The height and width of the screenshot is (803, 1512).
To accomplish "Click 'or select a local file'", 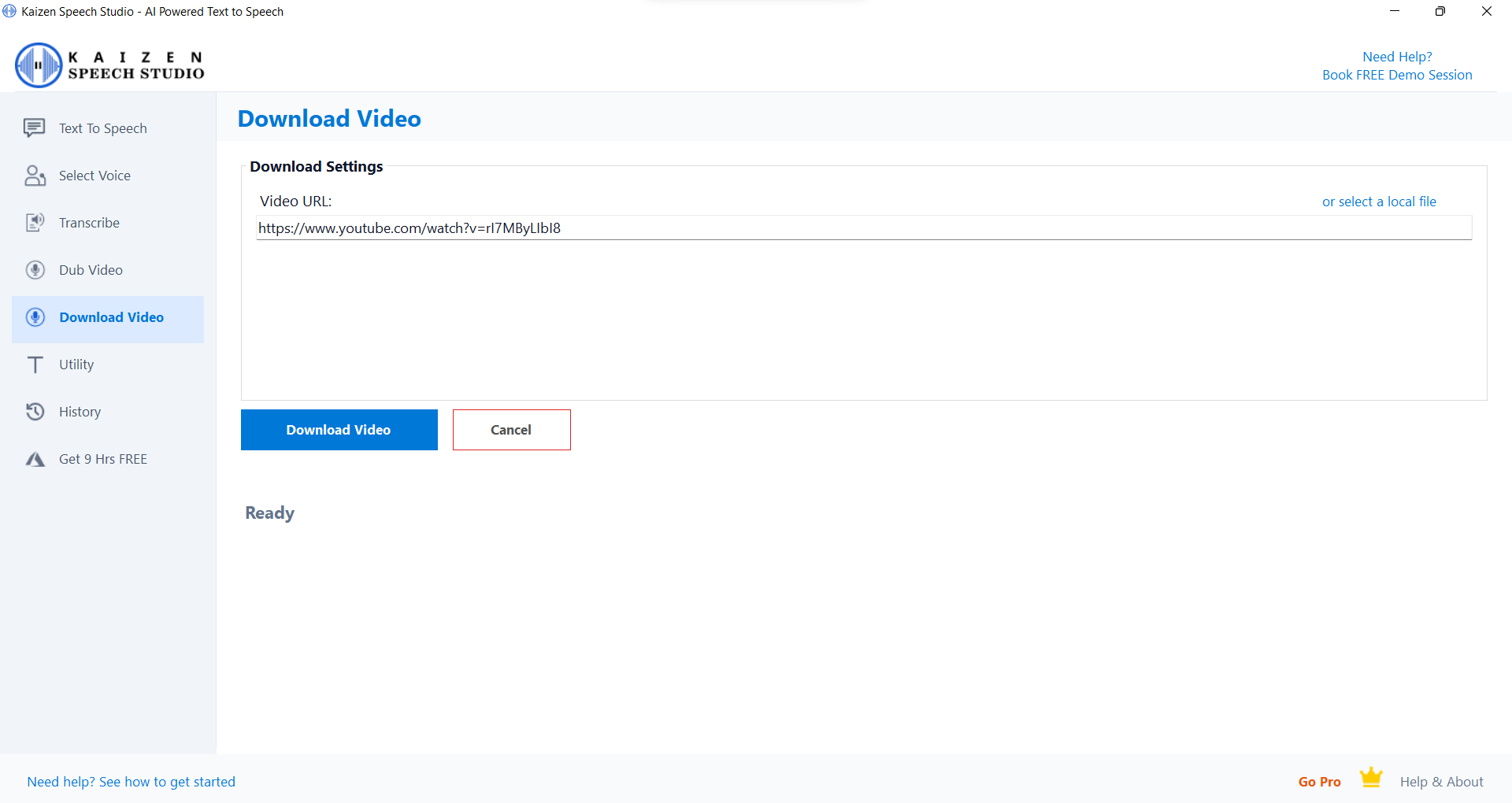I will pos(1379,201).
